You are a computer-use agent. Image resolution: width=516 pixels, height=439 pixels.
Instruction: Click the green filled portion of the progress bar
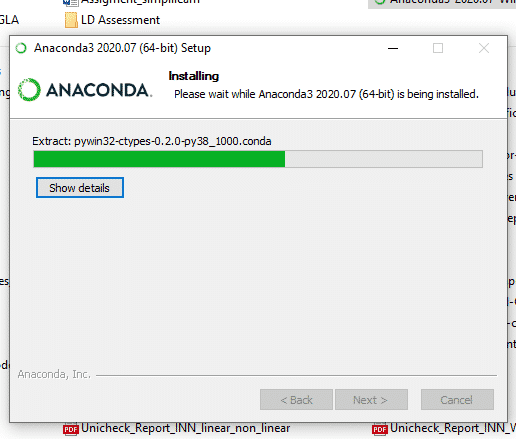(159, 159)
